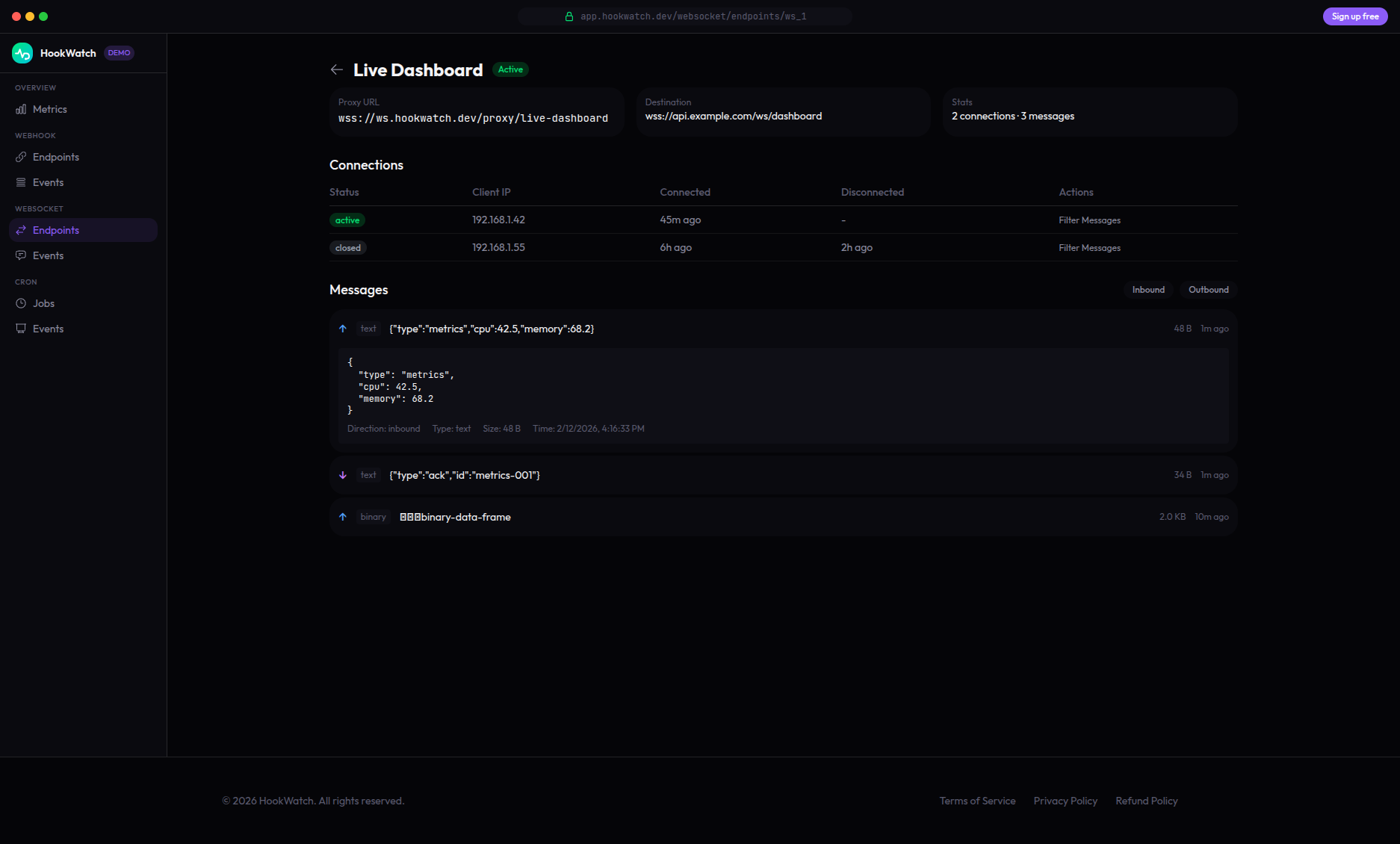Select the Metrics sidebar icon
Screen dimensions: 1400x844
[x=21, y=109]
